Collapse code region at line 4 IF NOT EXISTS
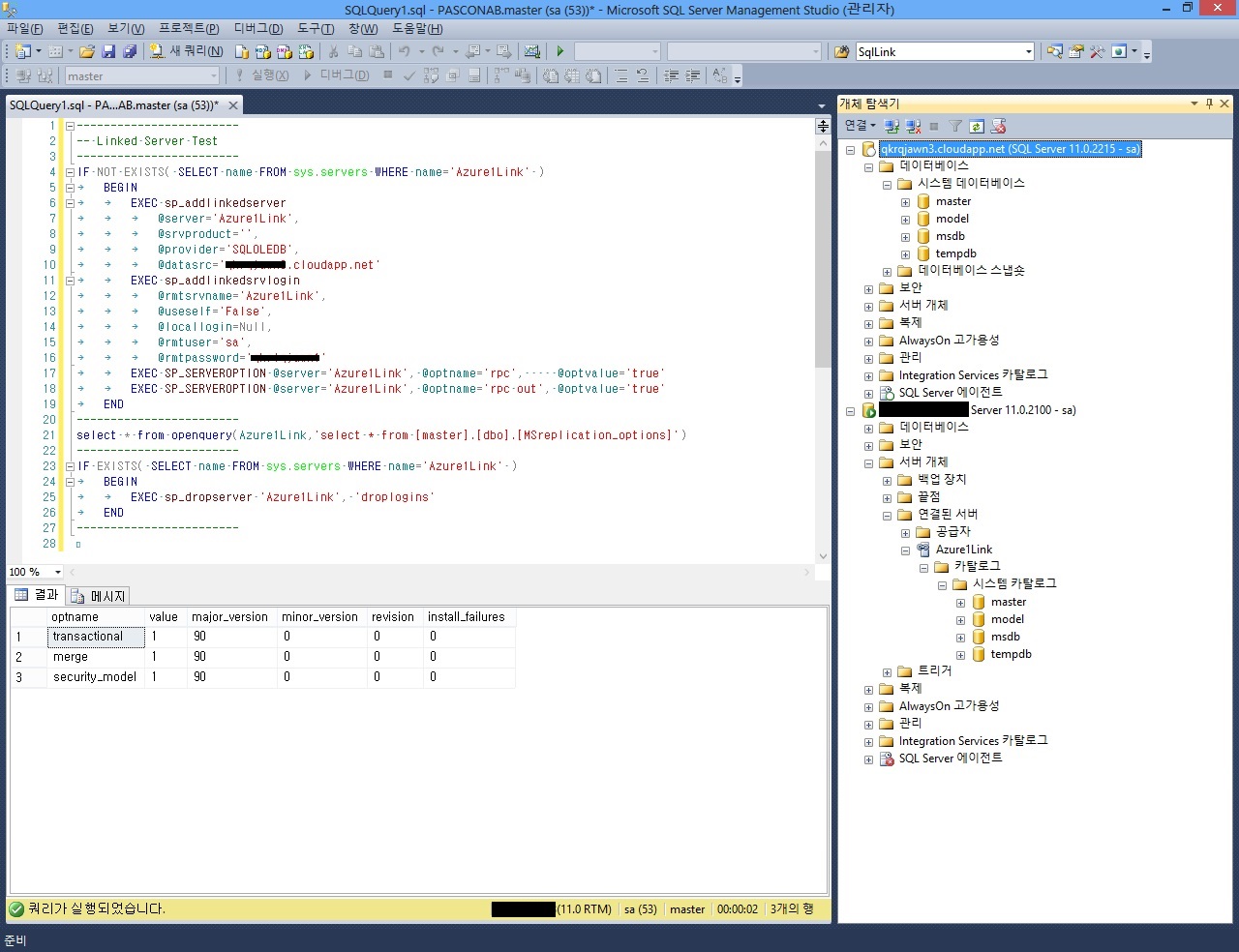The width and height of the screenshot is (1239, 952). point(70,172)
